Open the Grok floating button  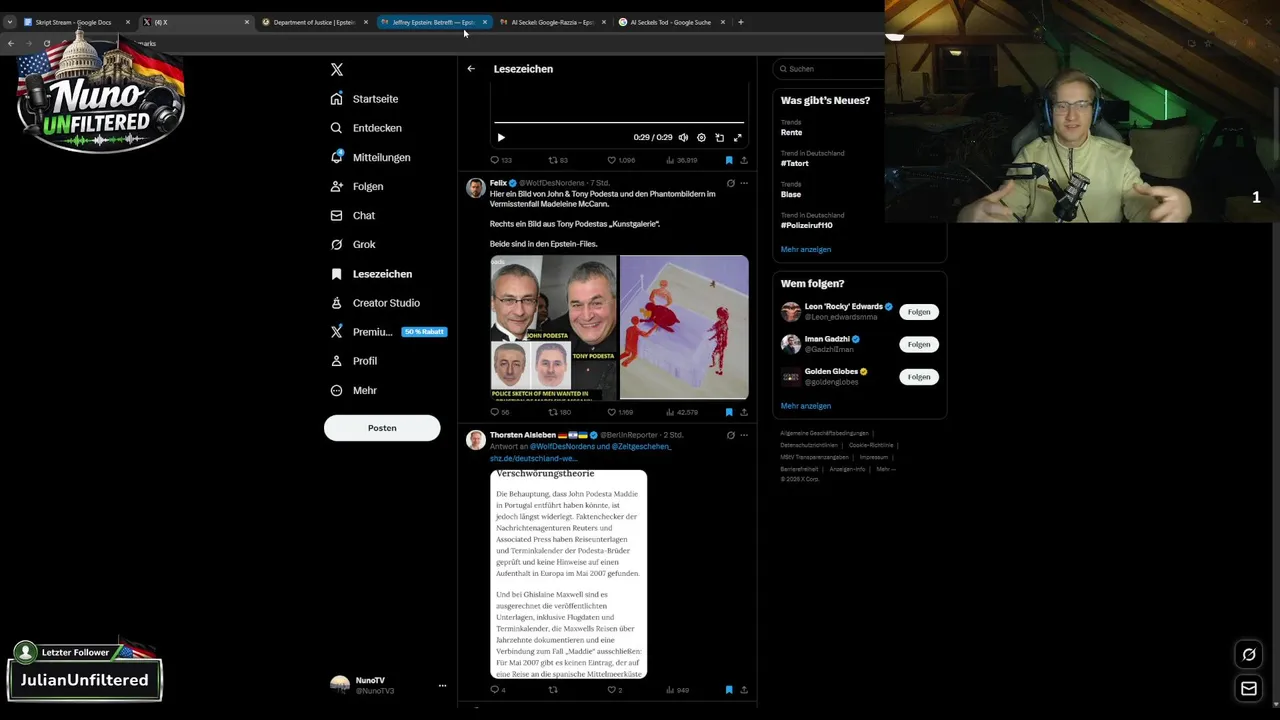pyautogui.click(x=1249, y=655)
